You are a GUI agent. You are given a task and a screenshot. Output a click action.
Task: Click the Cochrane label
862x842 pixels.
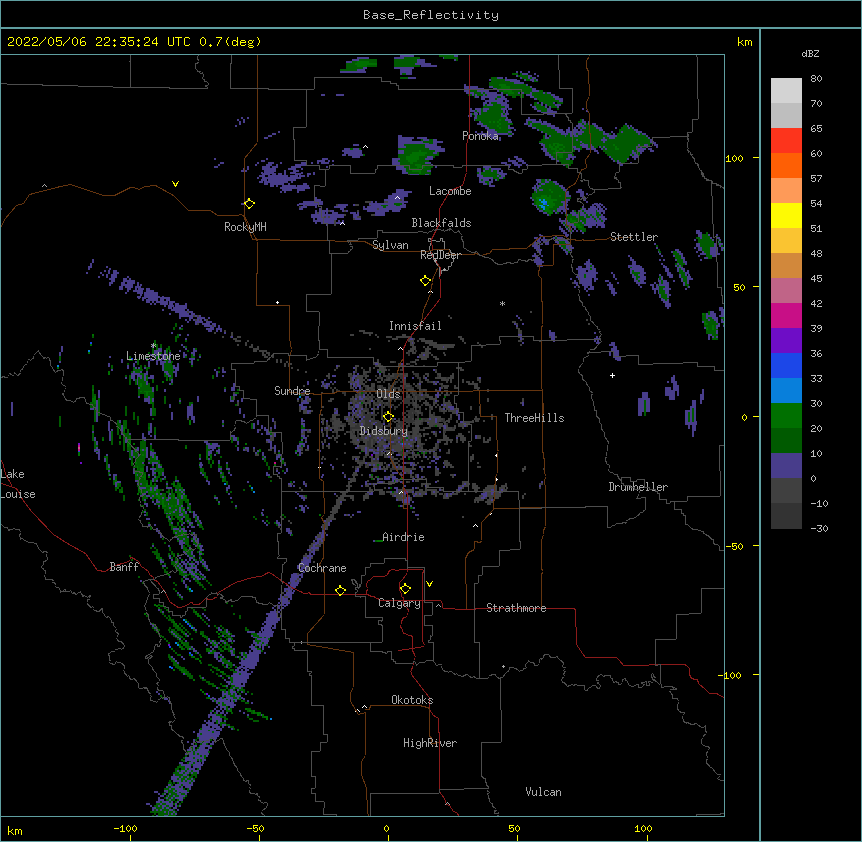point(322,568)
